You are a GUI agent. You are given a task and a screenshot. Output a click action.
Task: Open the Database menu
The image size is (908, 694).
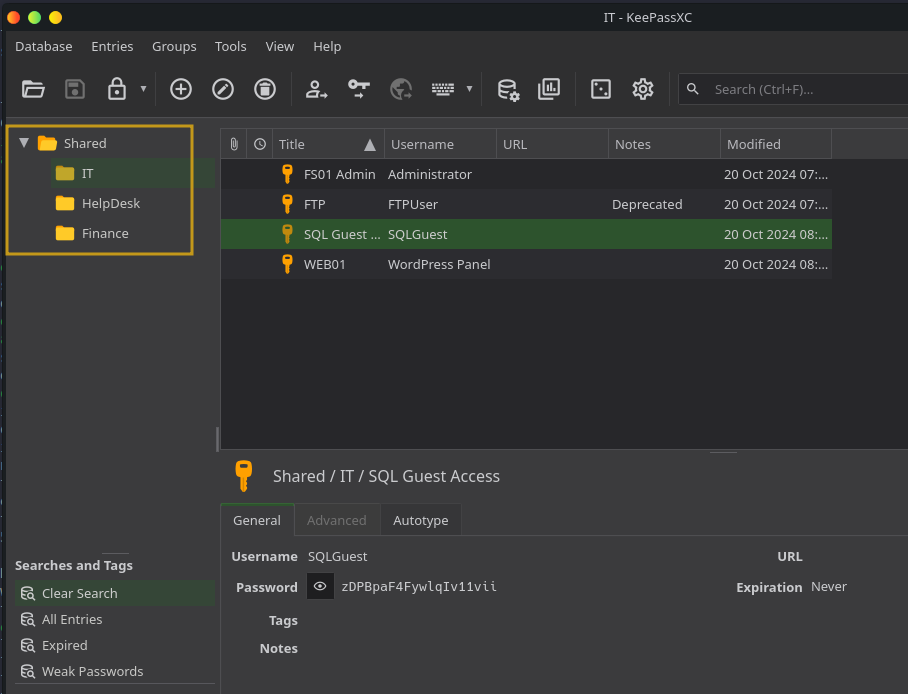point(44,46)
